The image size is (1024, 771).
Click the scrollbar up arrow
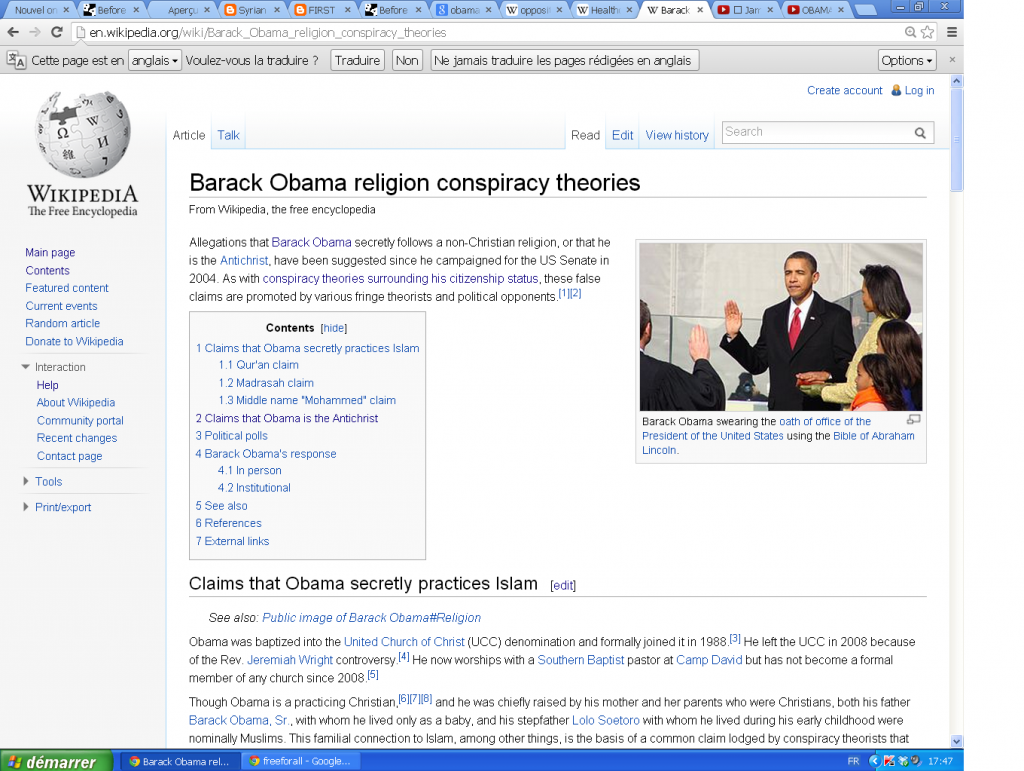957,82
